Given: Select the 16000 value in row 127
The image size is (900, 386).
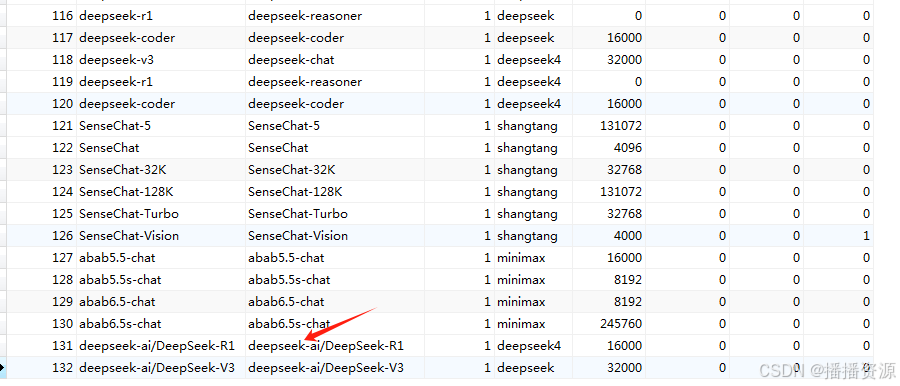Looking at the screenshot, I should pos(624,258).
